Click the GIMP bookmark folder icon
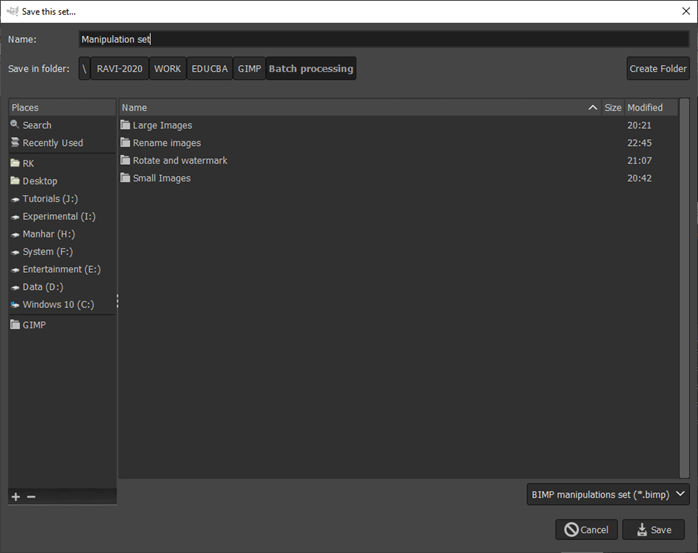Screen dimensions: 698x553 15,324
